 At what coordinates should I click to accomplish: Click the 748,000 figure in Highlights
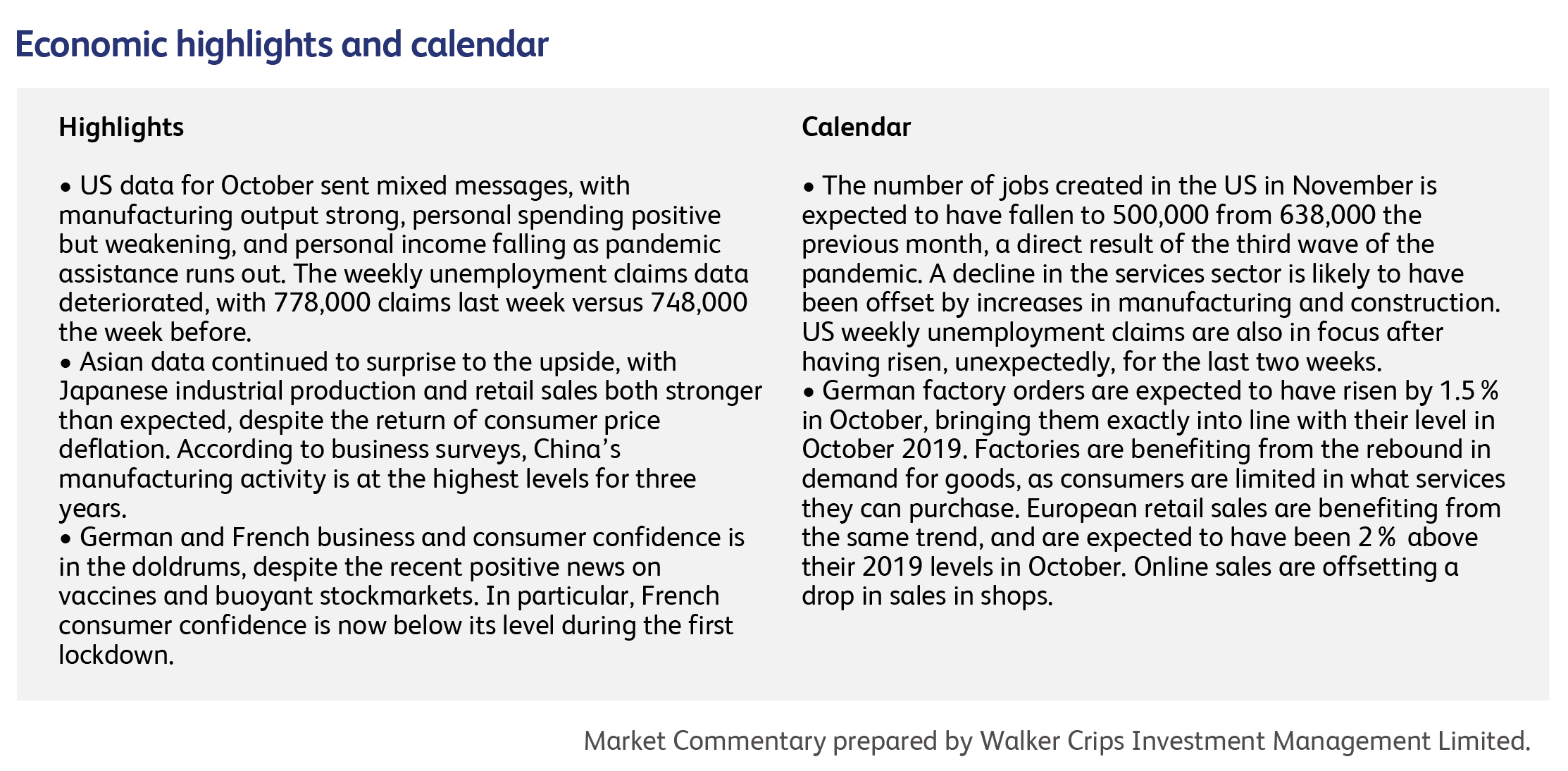click(699, 303)
